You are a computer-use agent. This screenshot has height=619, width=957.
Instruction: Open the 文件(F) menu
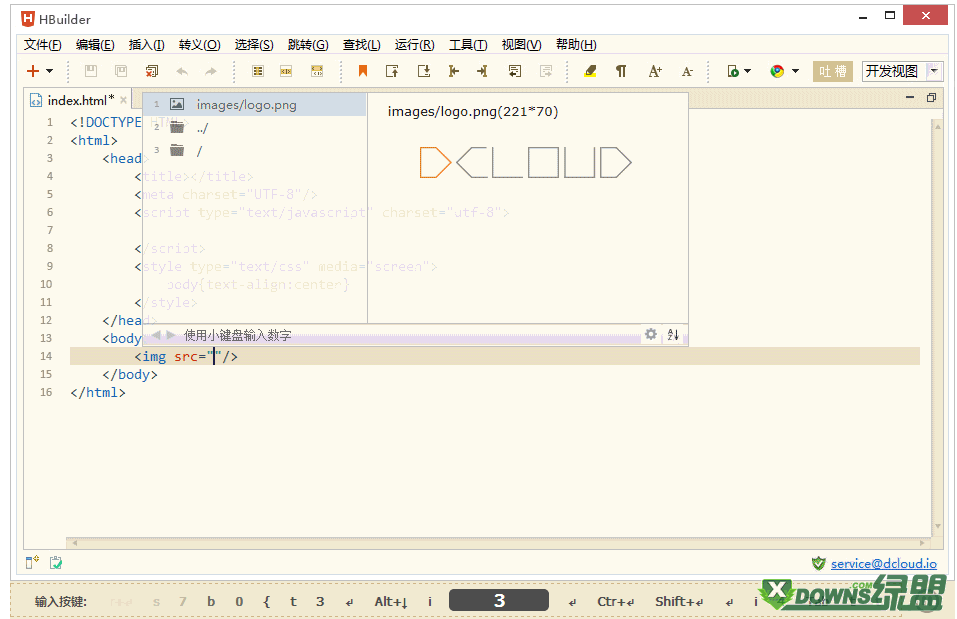click(43, 45)
